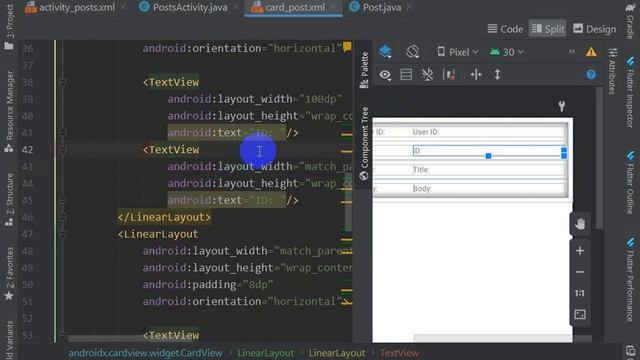Collapse the TextView fold at line 38
The width and height of the screenshot is (640, 360).
[x=62, y=82]
